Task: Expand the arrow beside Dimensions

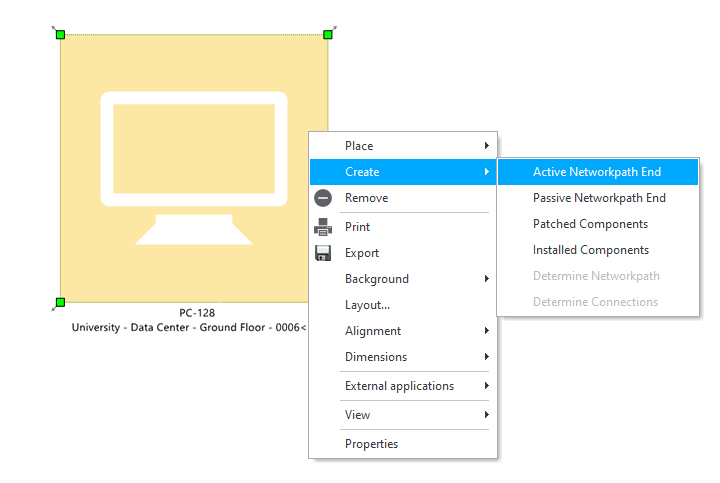Action: (x=487, y=357)
